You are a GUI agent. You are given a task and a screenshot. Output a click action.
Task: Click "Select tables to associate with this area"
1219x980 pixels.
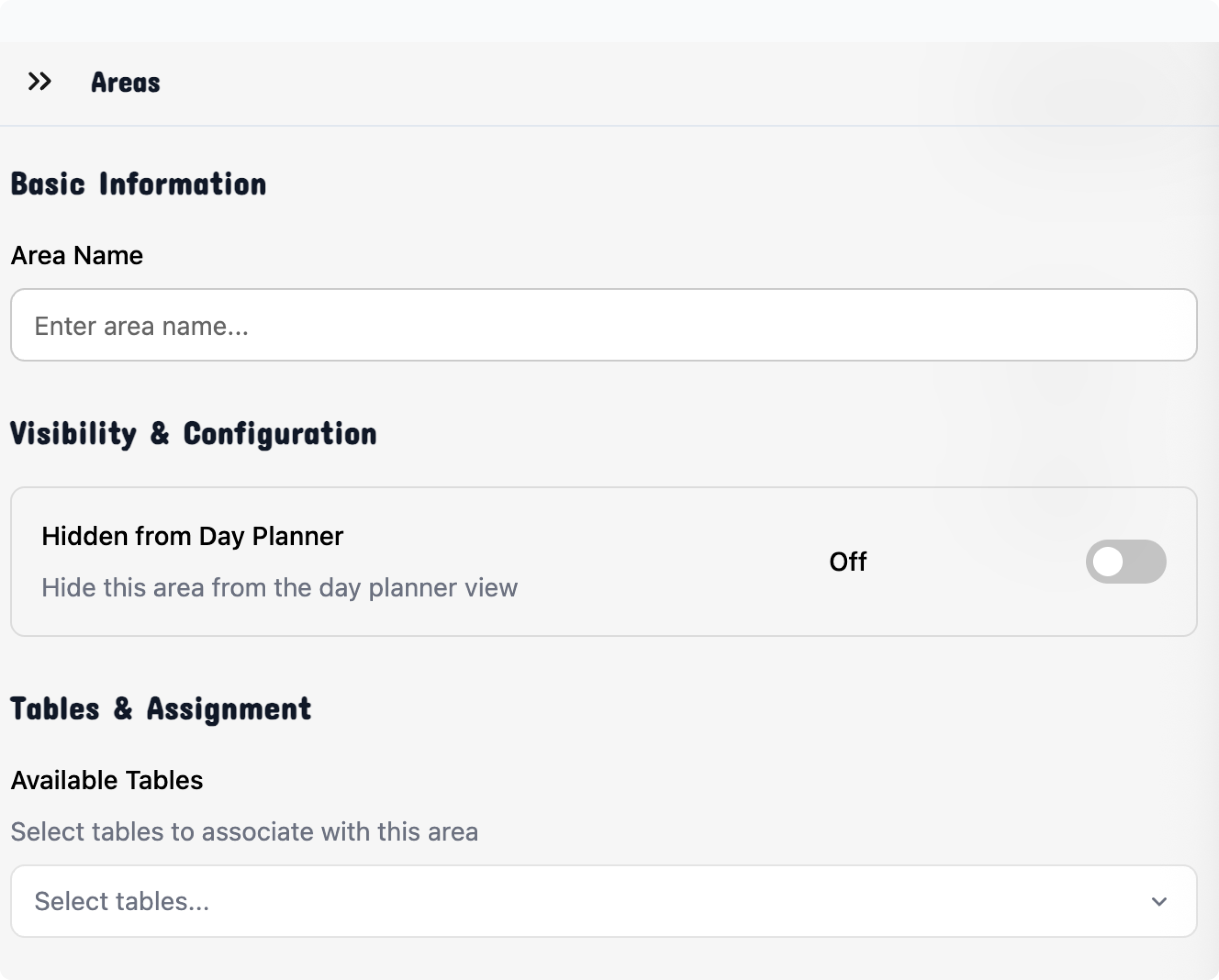244,832
